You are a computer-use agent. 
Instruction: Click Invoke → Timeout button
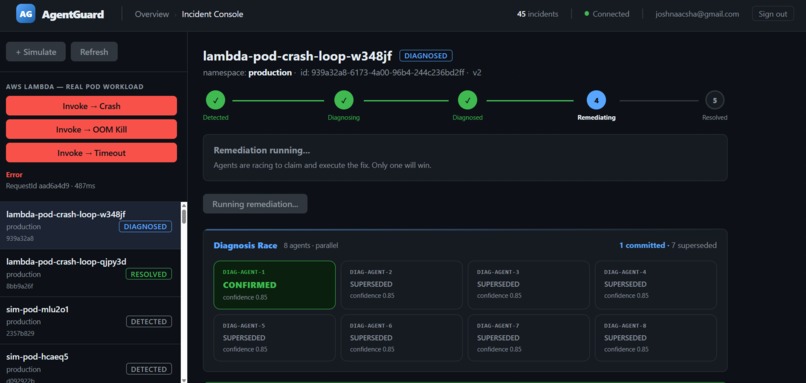click(91, 153)
